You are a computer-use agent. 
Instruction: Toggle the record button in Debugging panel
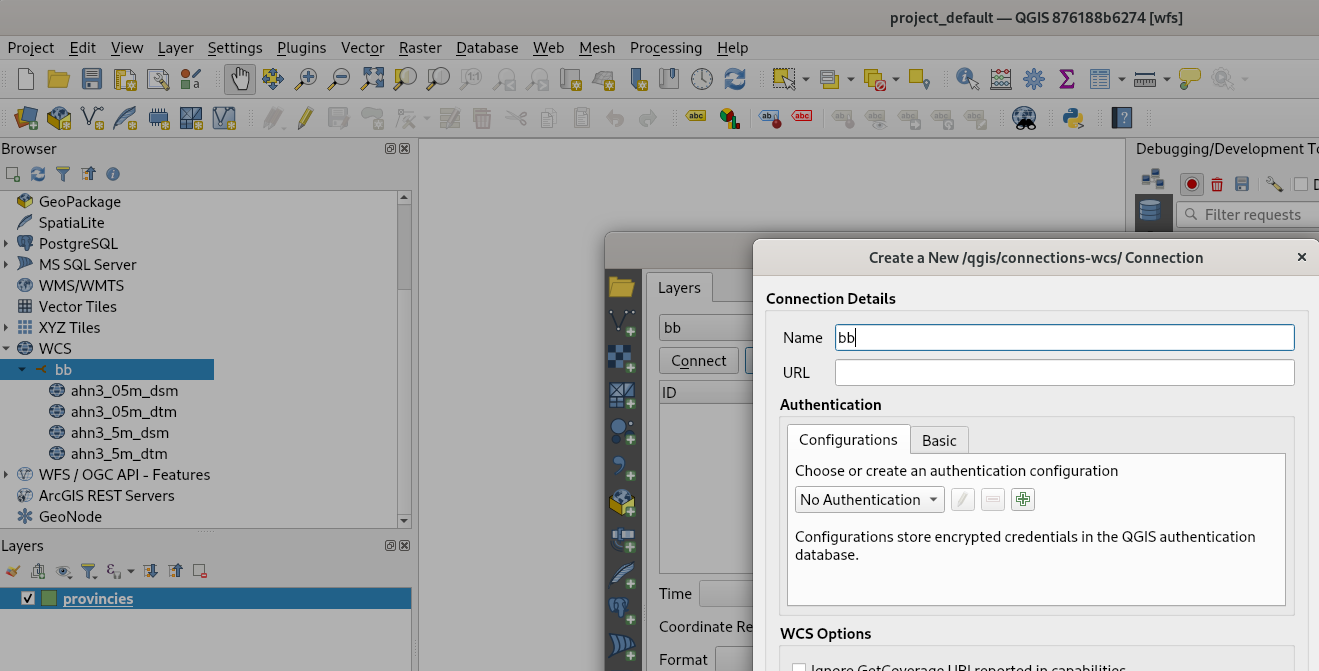(x=1191, y=184)
